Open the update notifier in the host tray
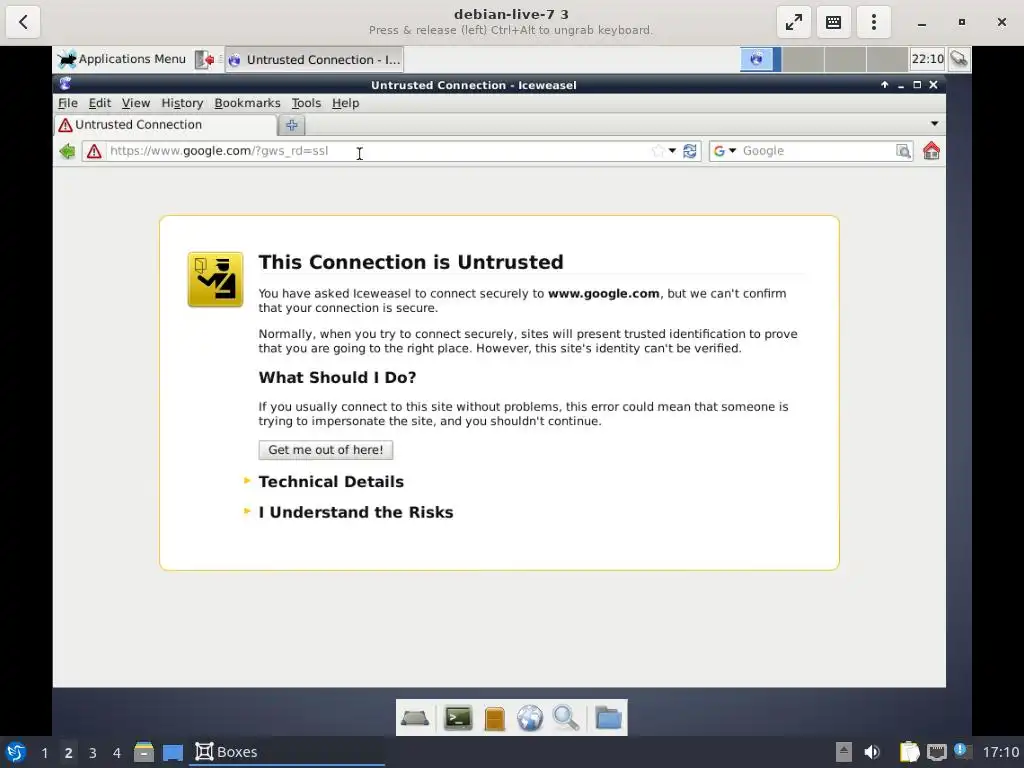This screenshot has height=768, width=1024. click(962, 751)
